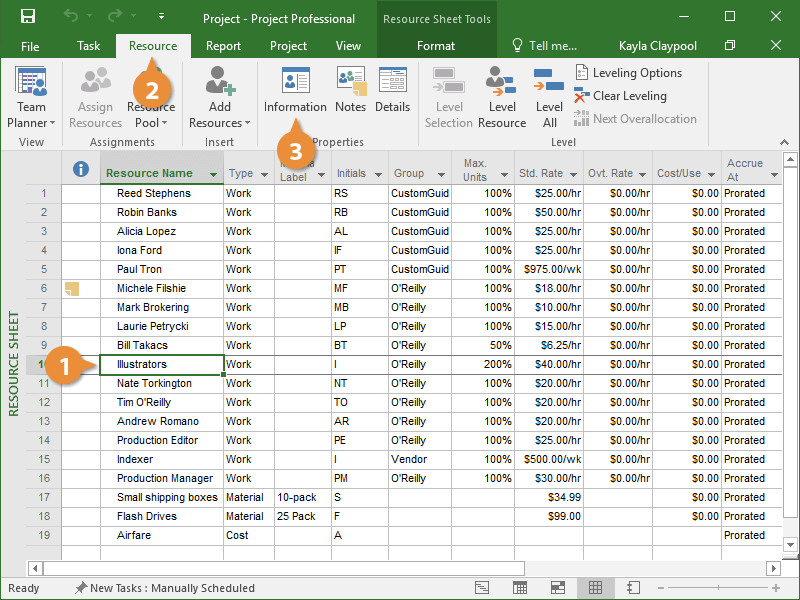Screen dimensions: 800x600
Task: Switch to the Task ribbon tab
Action: coord(89,46)
